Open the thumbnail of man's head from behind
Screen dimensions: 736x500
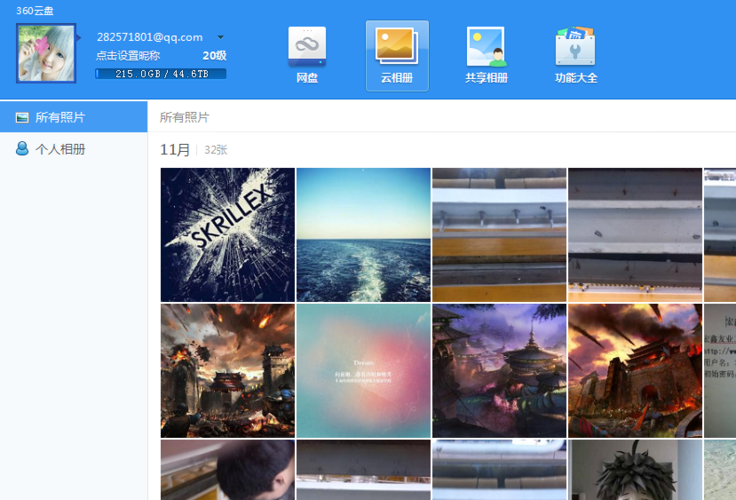[x=228, y=470]
